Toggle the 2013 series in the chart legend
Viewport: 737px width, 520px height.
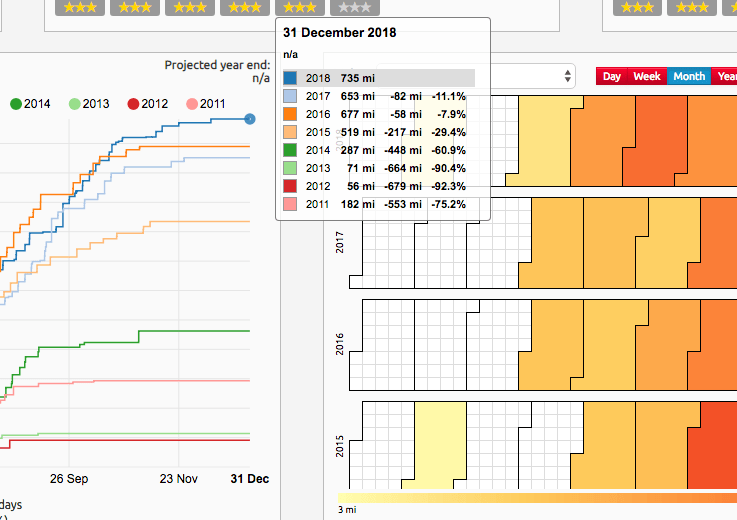pos(88,103)
